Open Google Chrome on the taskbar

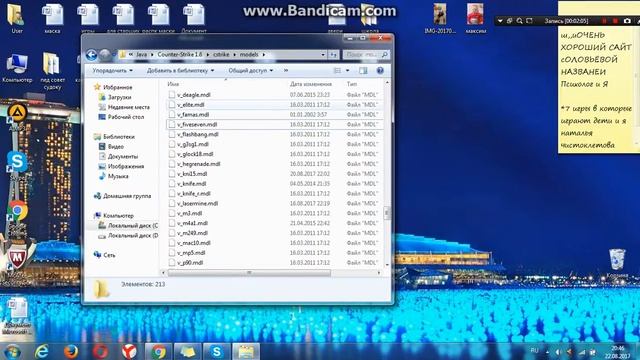158,351
